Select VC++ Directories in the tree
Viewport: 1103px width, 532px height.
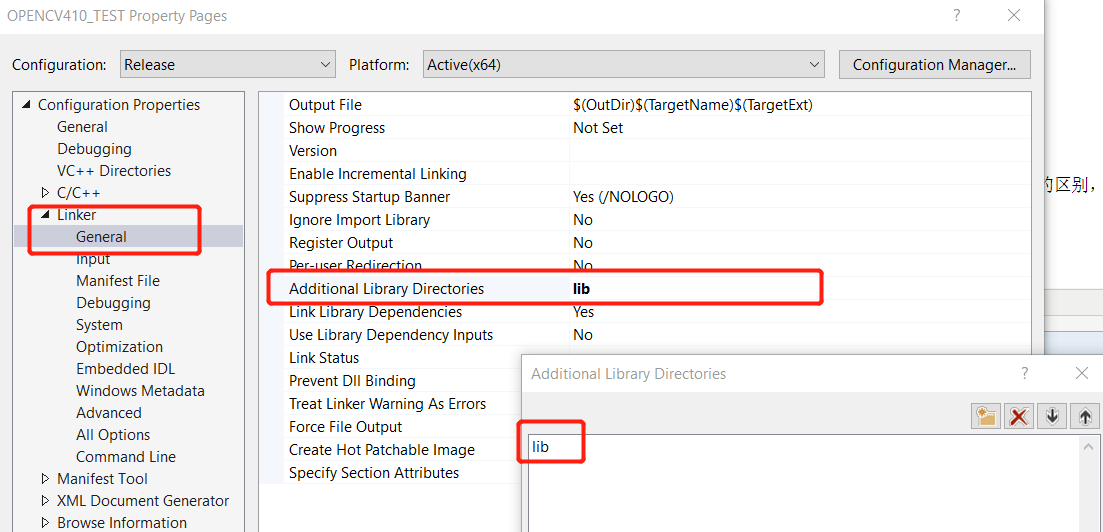click(x=113, y=171)
